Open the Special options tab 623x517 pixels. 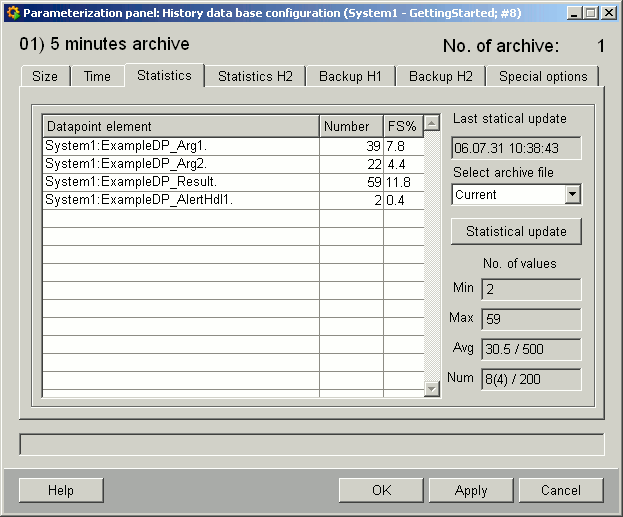[543, 76]
